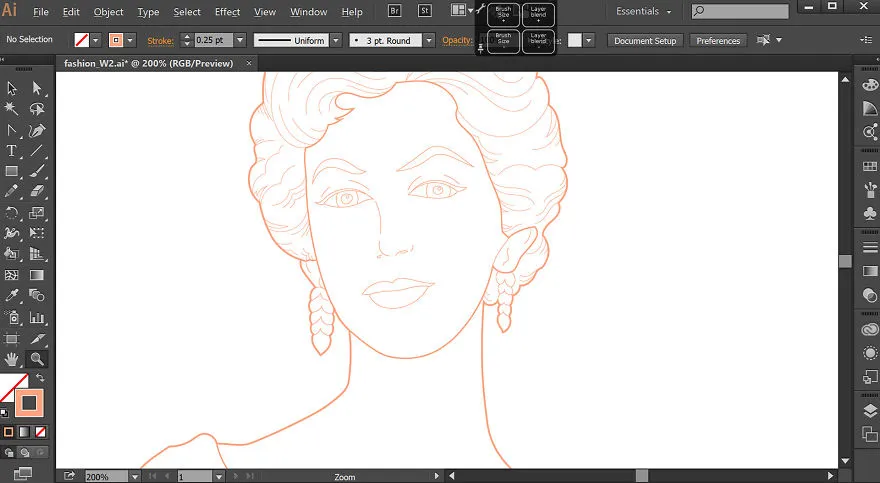Enable Draw Behind mode

[x=25, y=452]
